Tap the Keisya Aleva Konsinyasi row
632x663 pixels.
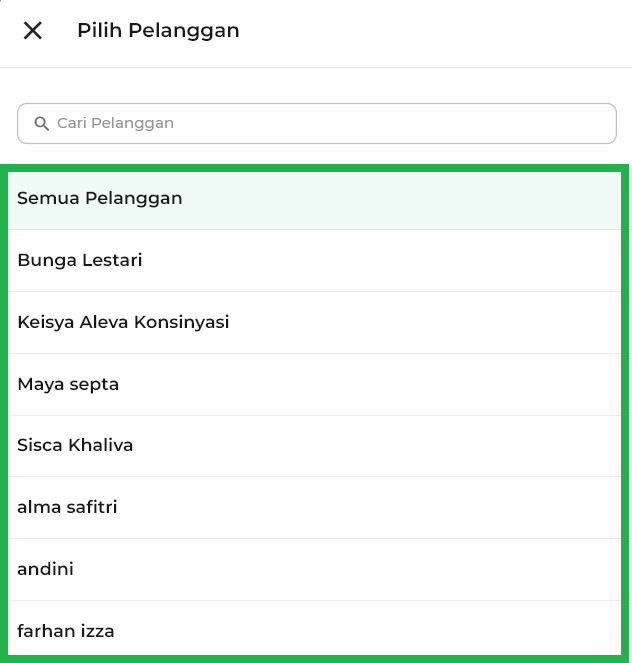[315, 322]
